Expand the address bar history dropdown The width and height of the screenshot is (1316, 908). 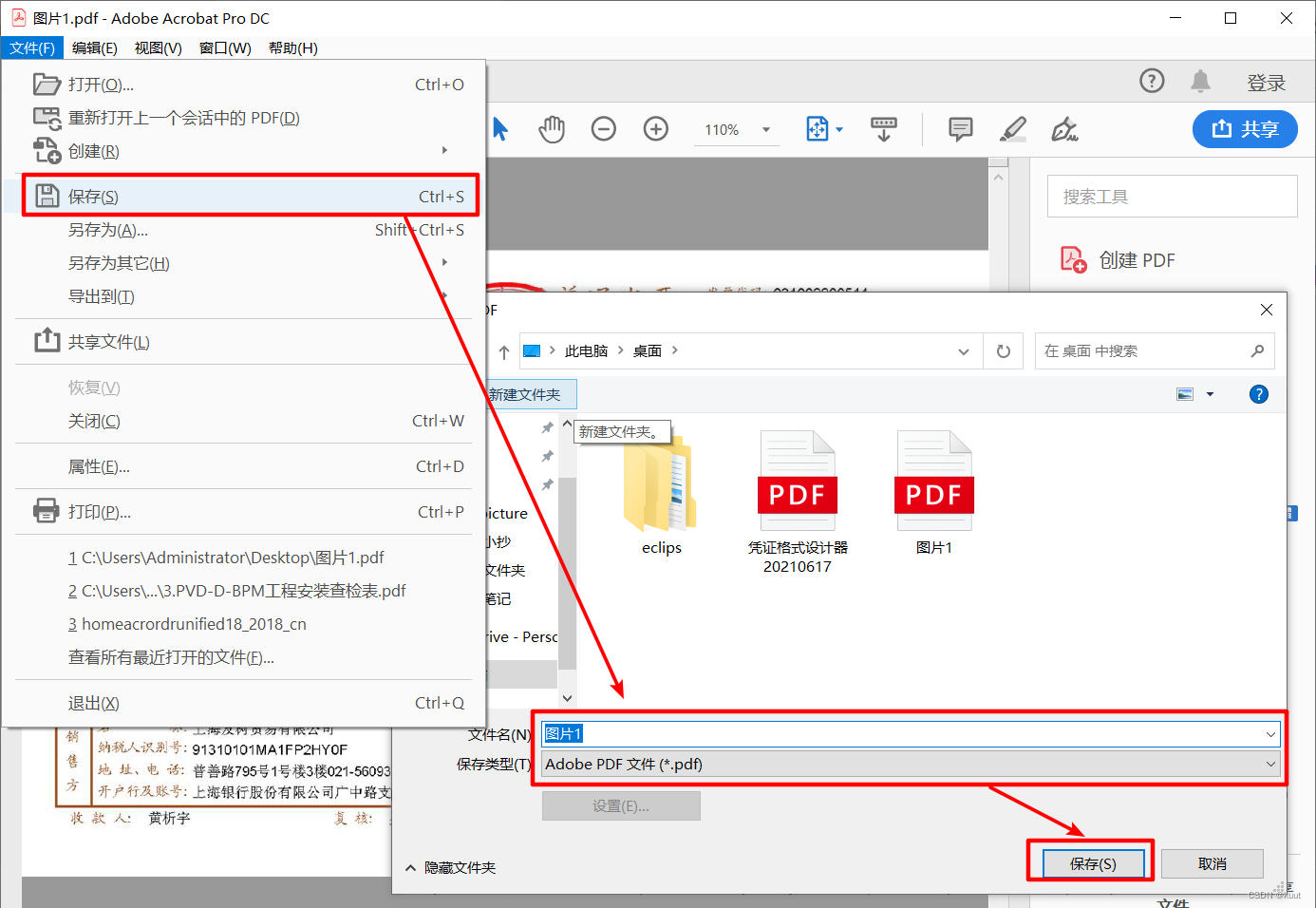point(964,351)
